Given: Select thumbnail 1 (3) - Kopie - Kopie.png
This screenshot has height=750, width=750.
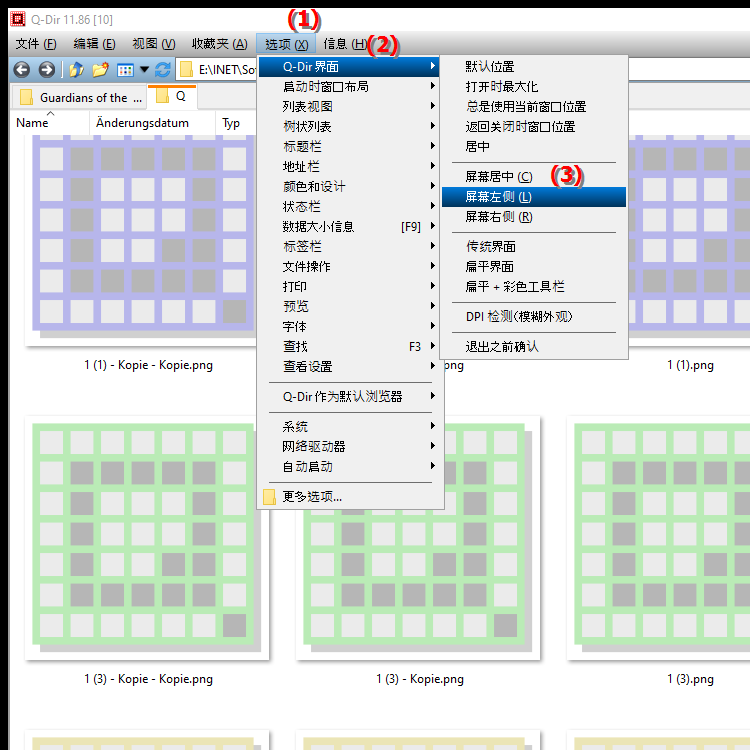Looking at the screenshot, I should 147,538.
